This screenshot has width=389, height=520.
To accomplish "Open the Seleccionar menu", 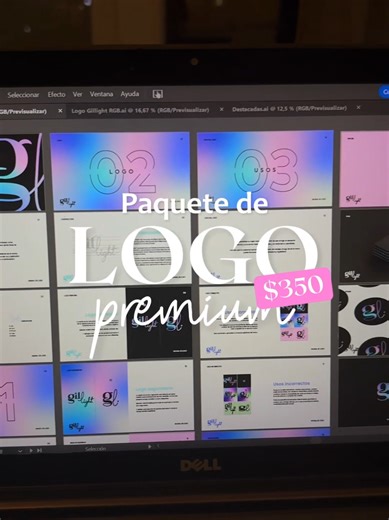I will [23, 95].
